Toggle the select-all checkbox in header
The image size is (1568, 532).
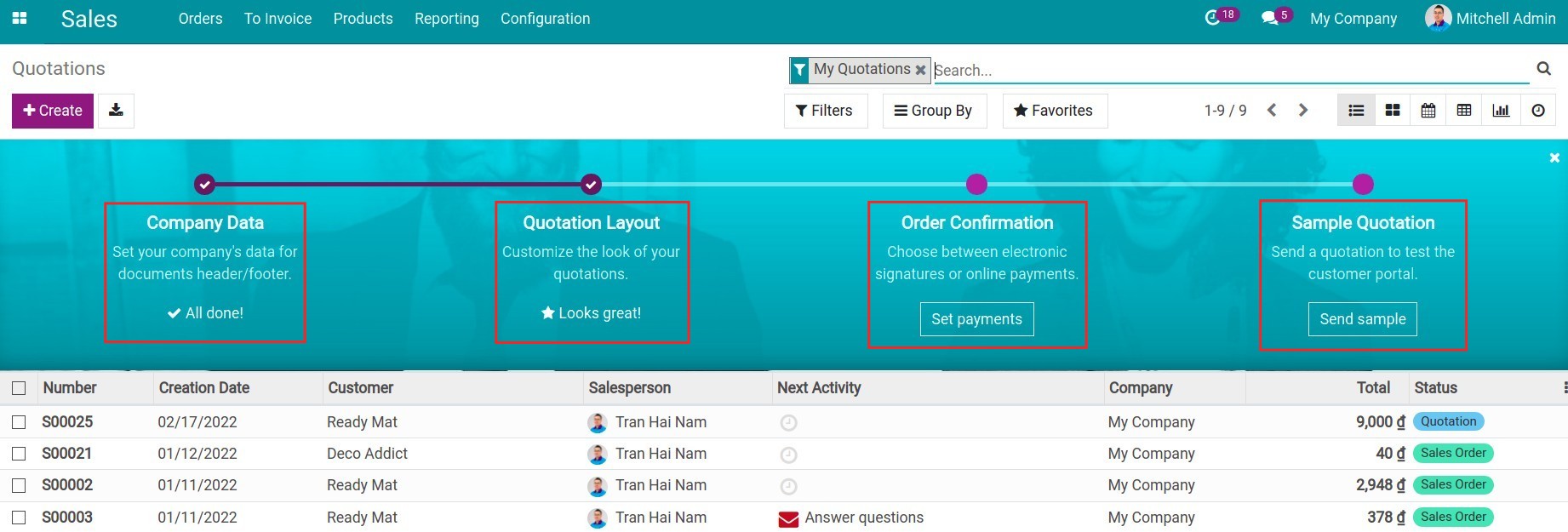pyautogui.click(x=19, y=388)
